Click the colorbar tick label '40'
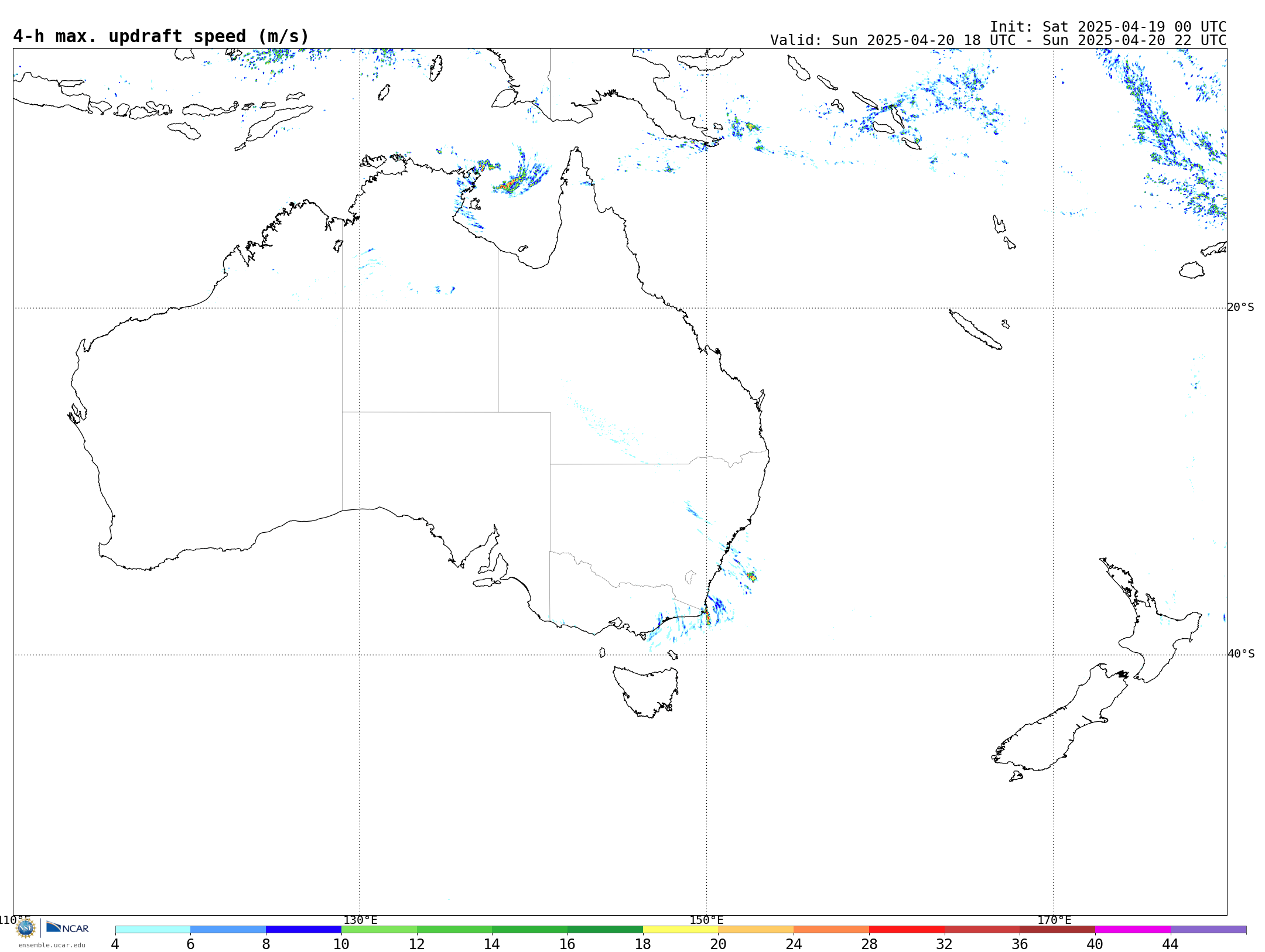The width and height of the screenshot is (1265, 952). point(1095,944)
